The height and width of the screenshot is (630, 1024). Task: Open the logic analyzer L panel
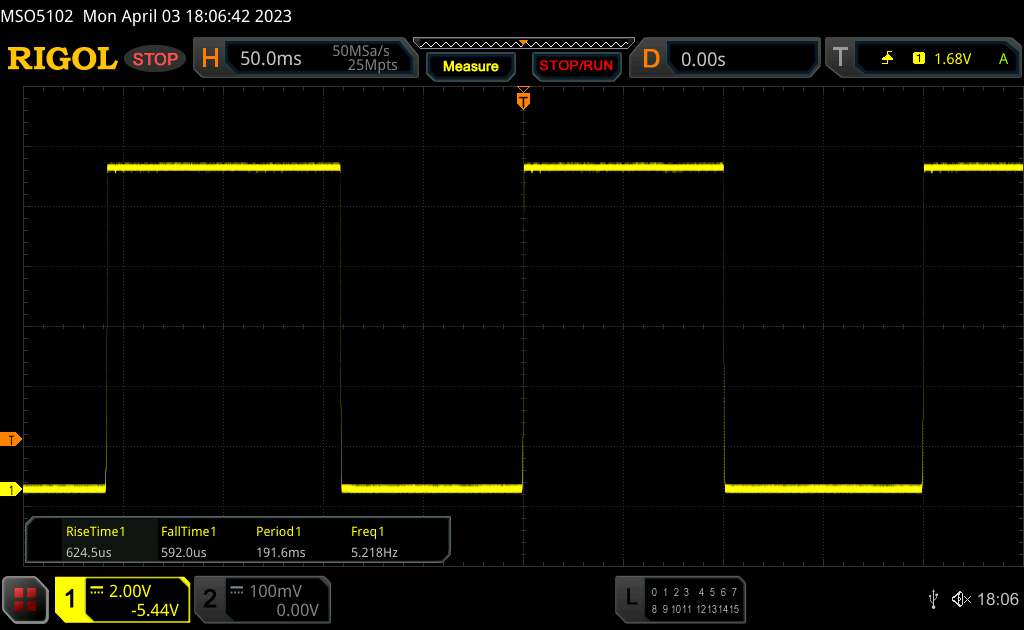[631, 597]
